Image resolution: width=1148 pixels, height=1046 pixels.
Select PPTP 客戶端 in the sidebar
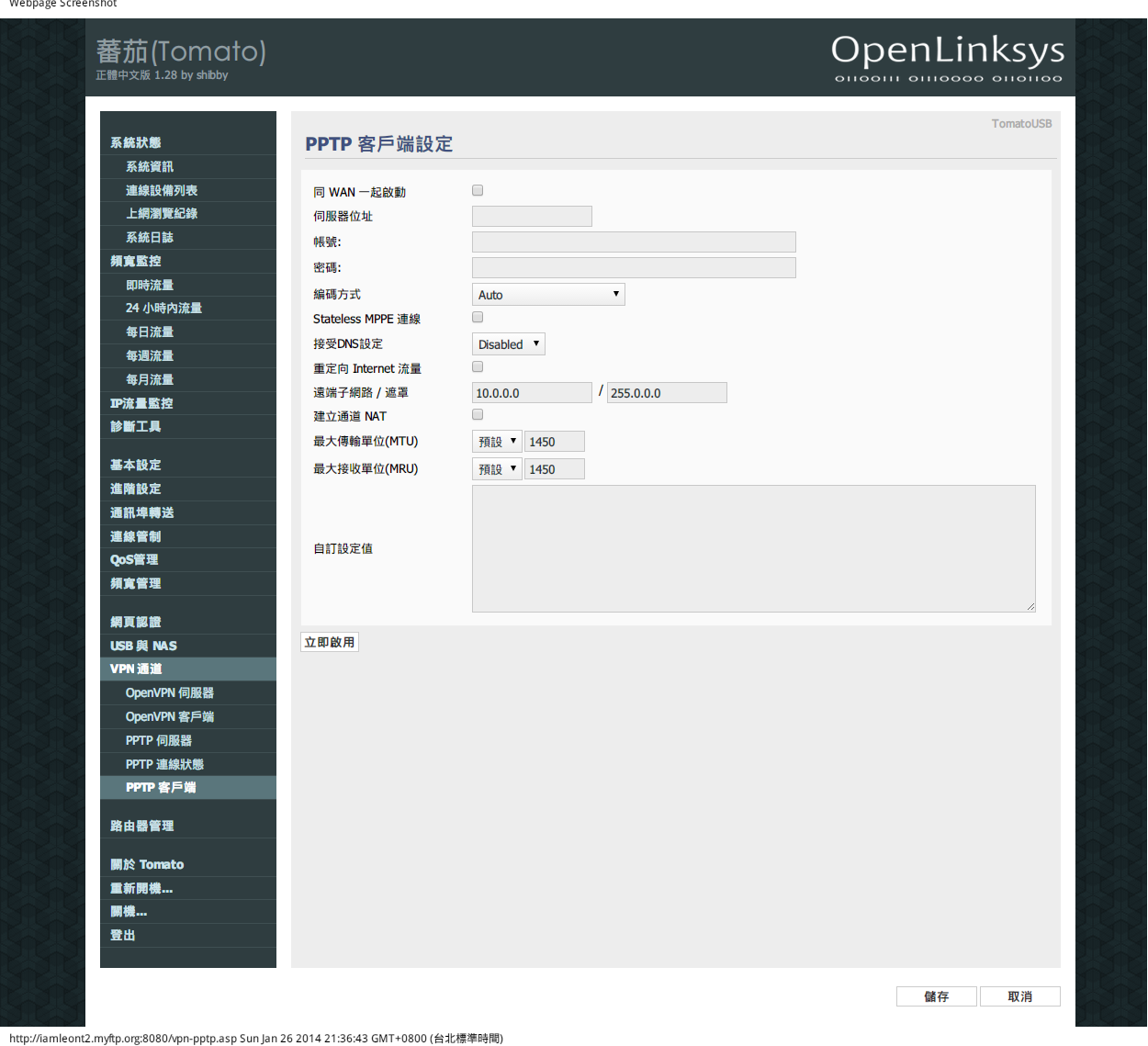coord(188,788)
